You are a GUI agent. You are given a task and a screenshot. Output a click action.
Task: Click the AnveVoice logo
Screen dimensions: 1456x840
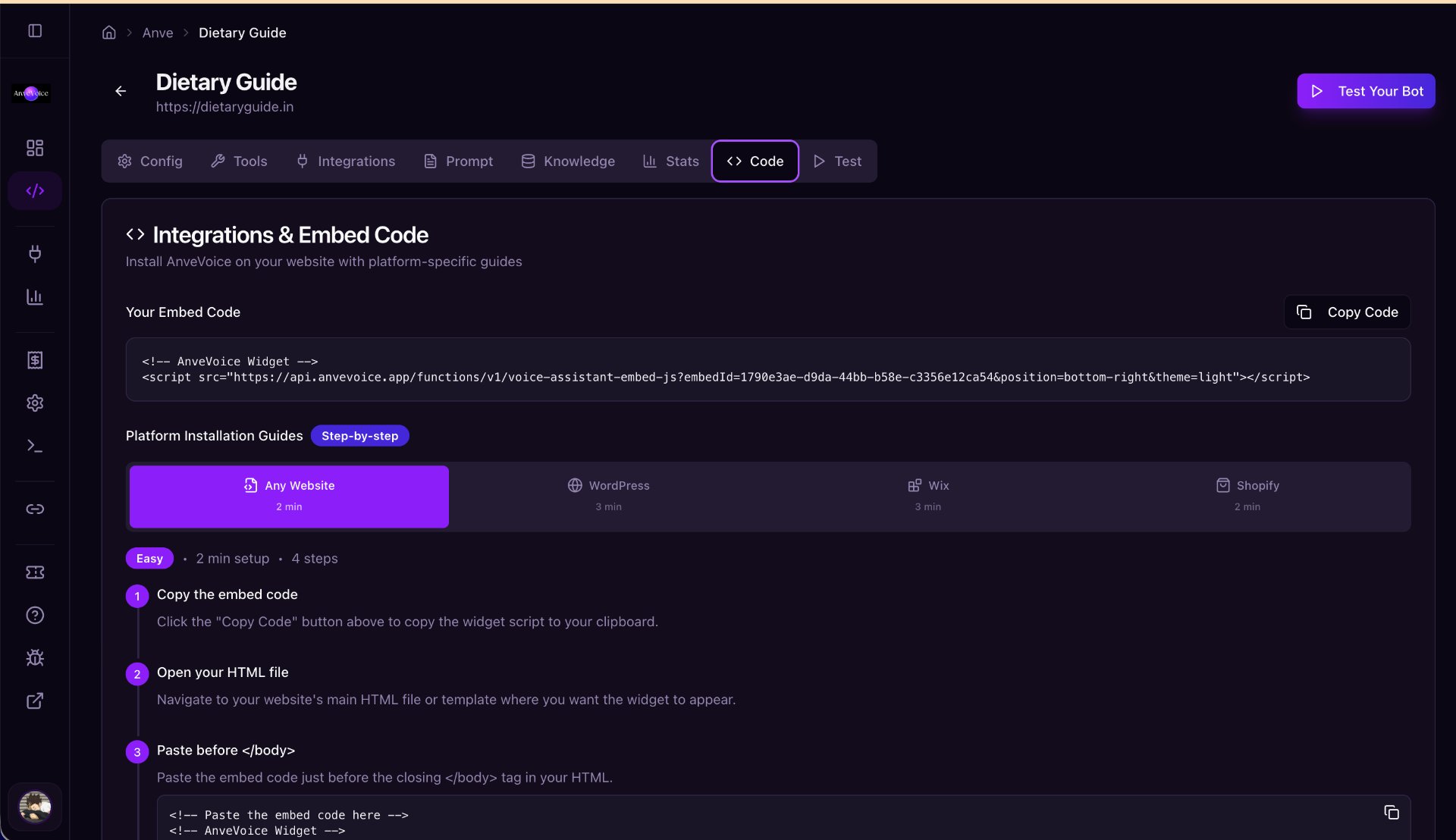click(x=31, y=93)
